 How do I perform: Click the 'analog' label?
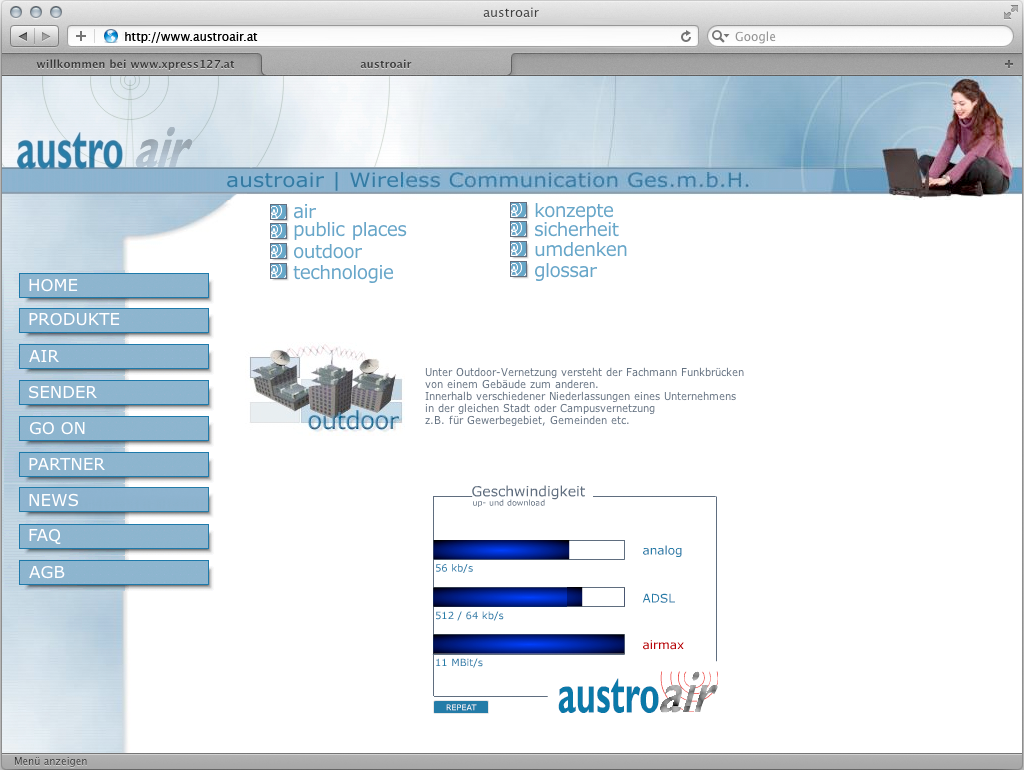(x=662, y=551)
